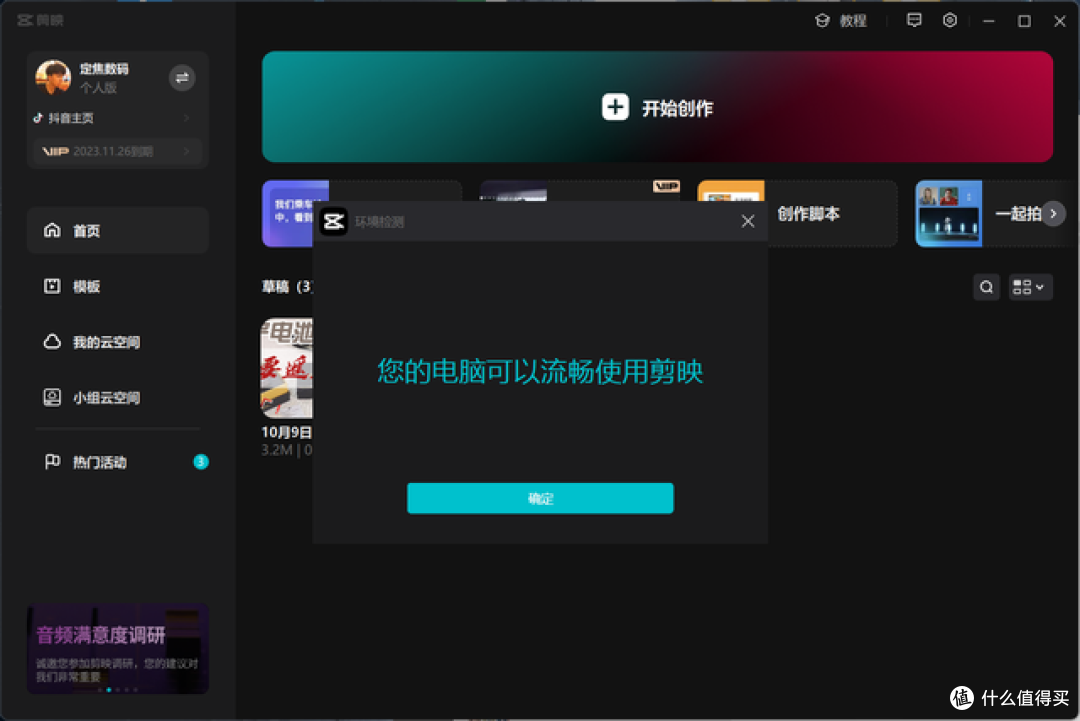
Task: Open the feedback message icon
Action: pyautogui.click(x=914, y=21)
